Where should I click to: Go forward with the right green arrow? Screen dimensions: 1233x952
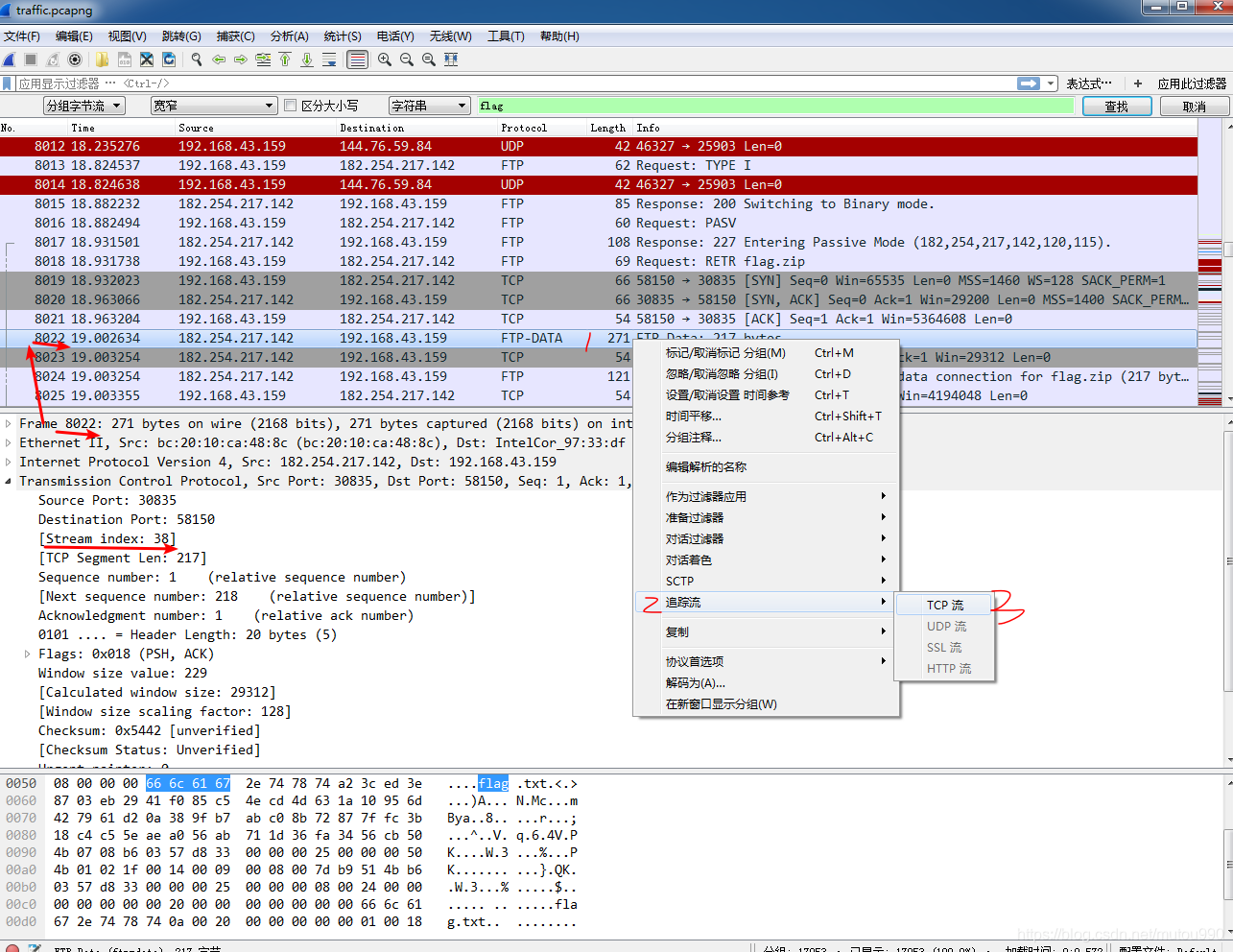241,59
